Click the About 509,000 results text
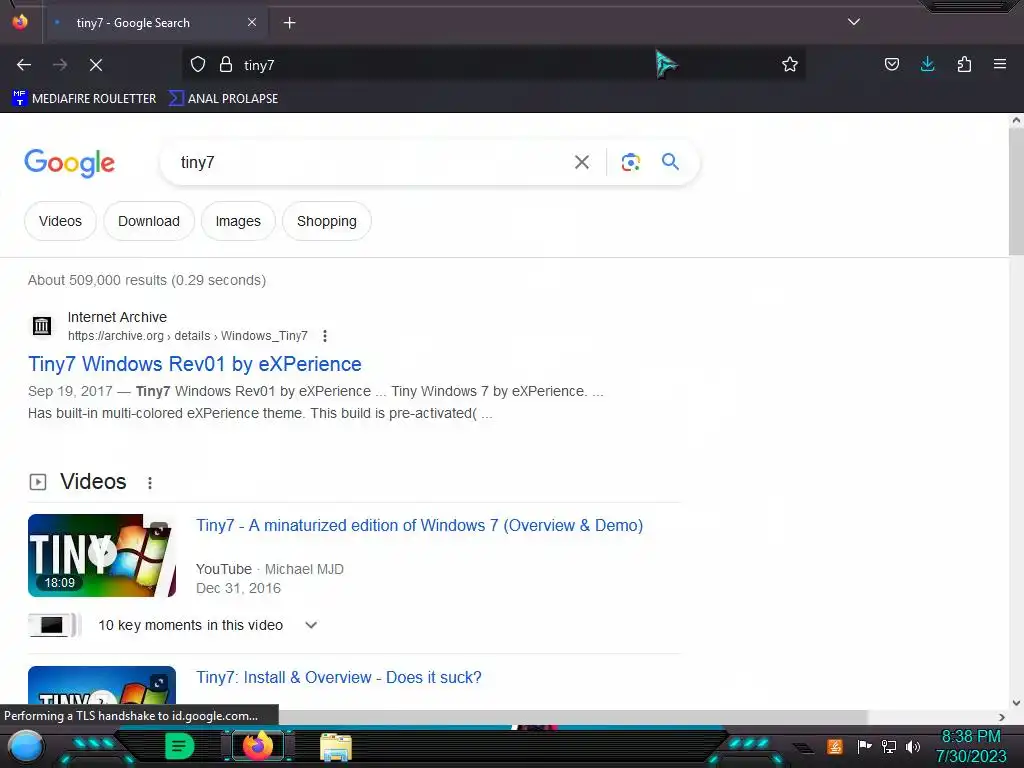 (x=147, y=280)
